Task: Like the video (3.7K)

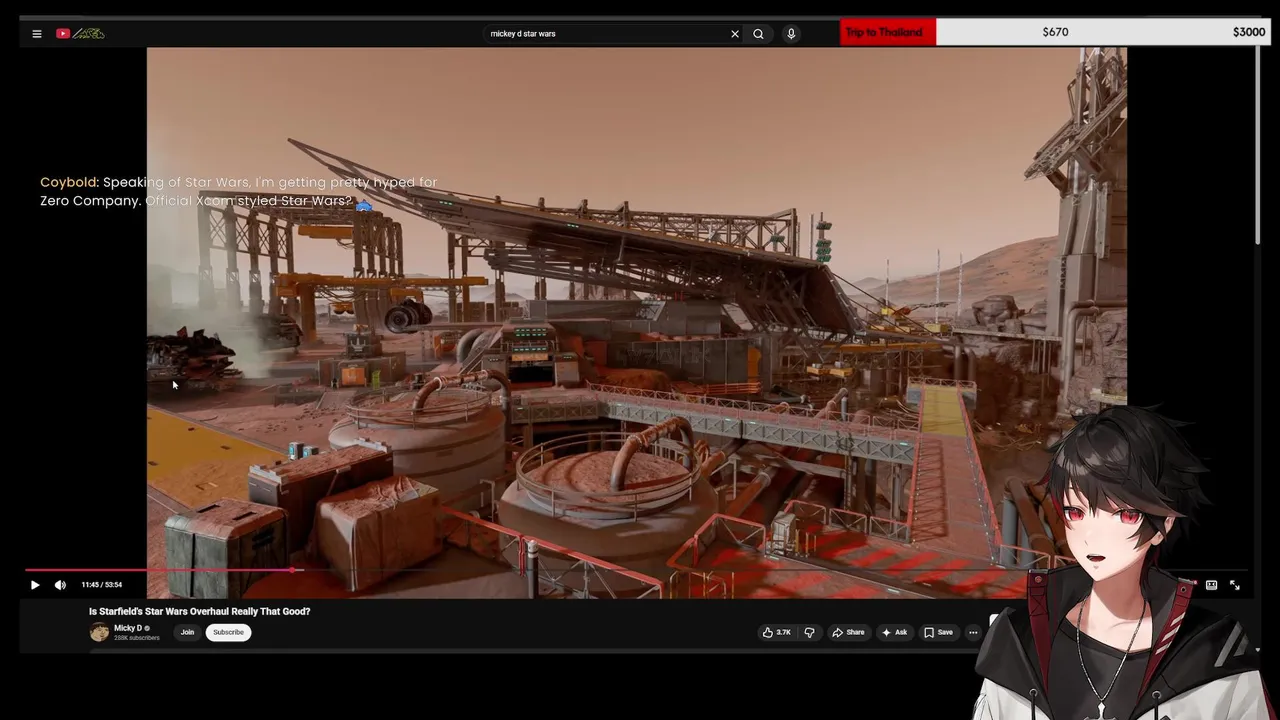Action: tap(777, 632)
